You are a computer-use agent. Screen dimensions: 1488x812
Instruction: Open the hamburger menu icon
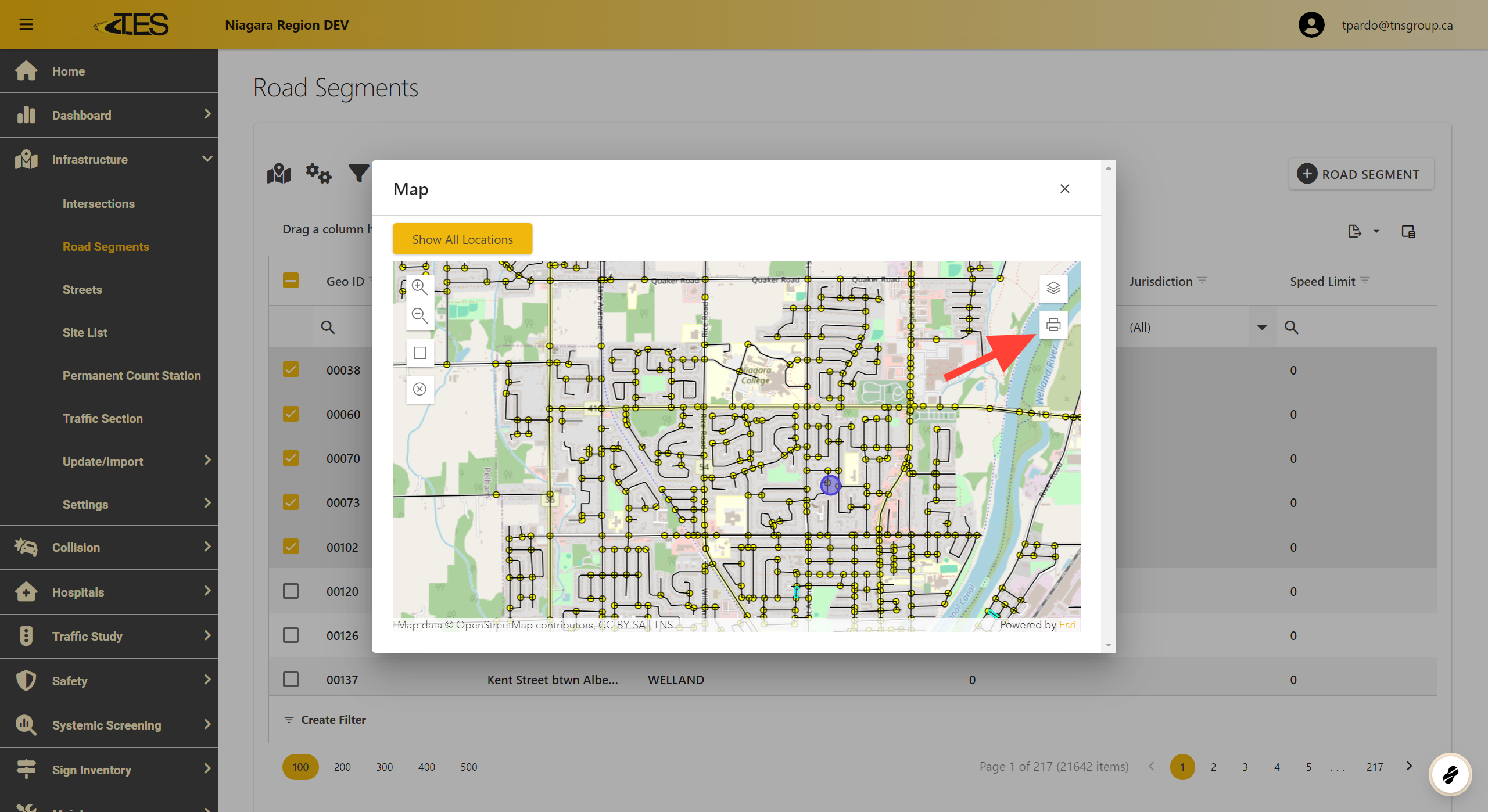pyautogui.click(x=26, y=24)
